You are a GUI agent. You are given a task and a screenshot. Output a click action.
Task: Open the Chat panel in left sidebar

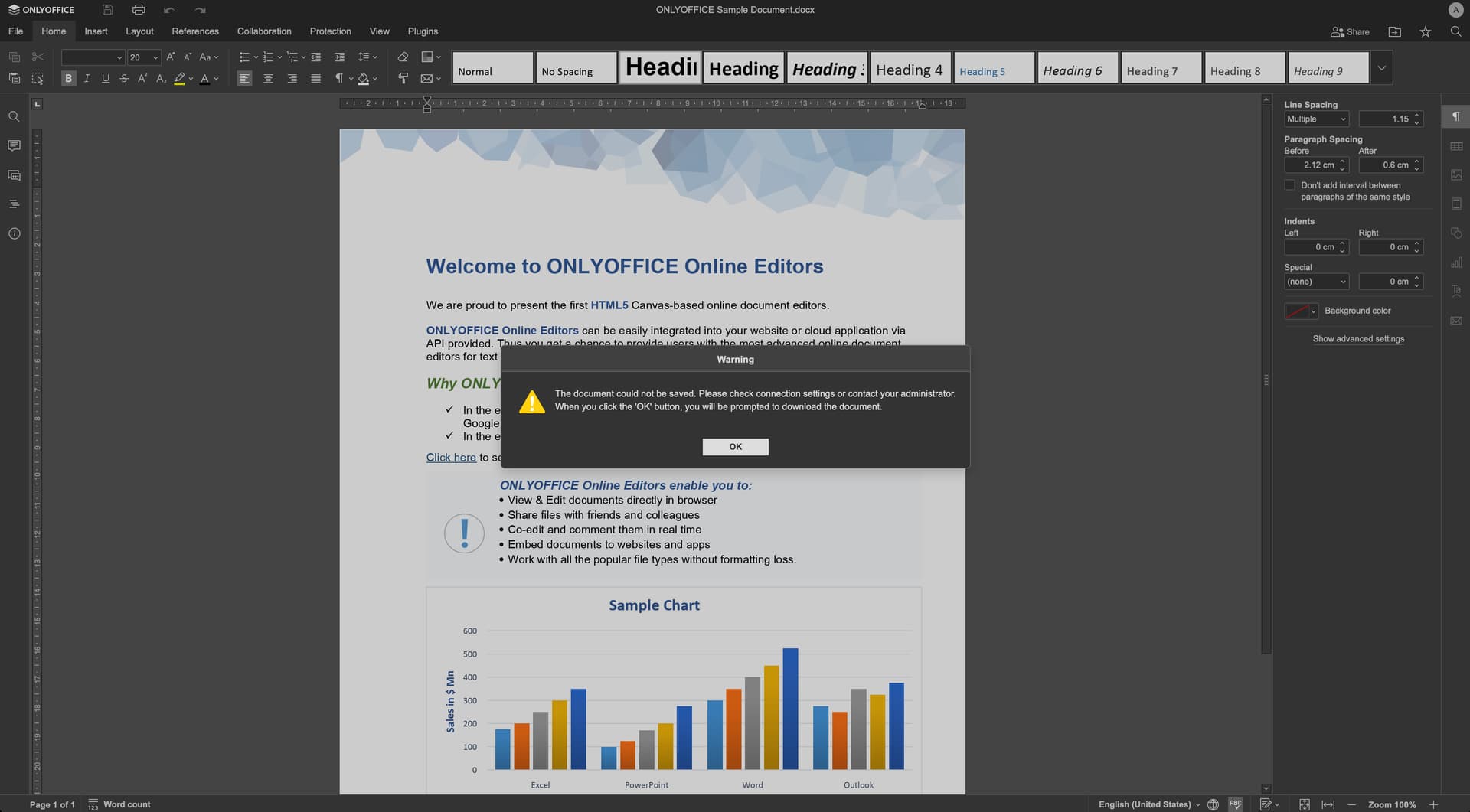pyautogui.click(x=14, y=175)
